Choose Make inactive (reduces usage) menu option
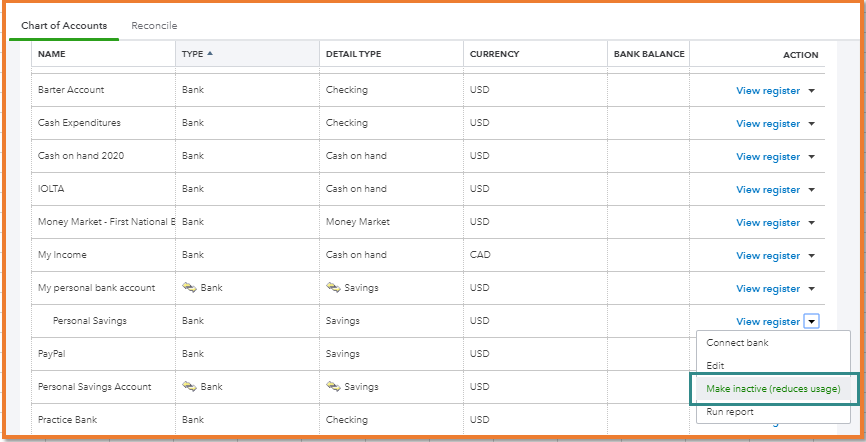 [773, 388]
